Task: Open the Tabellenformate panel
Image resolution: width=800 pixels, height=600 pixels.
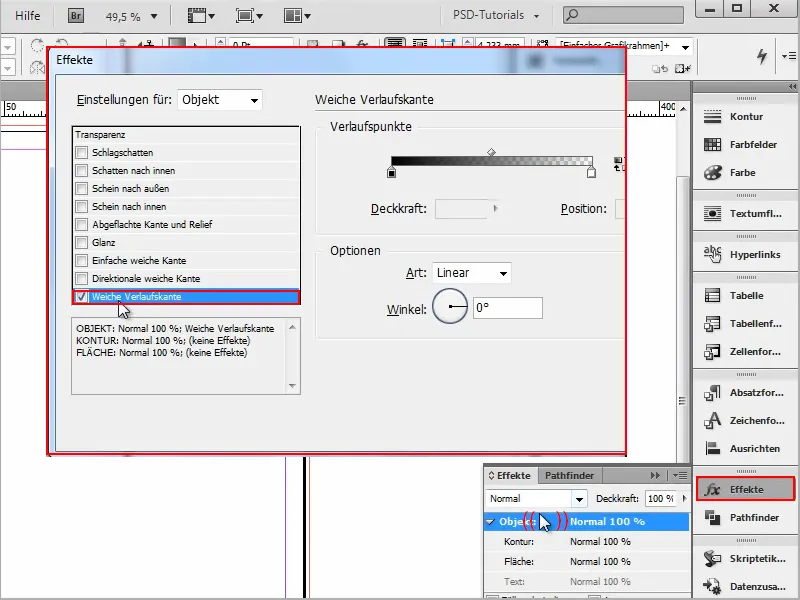Action: (745, 324)
